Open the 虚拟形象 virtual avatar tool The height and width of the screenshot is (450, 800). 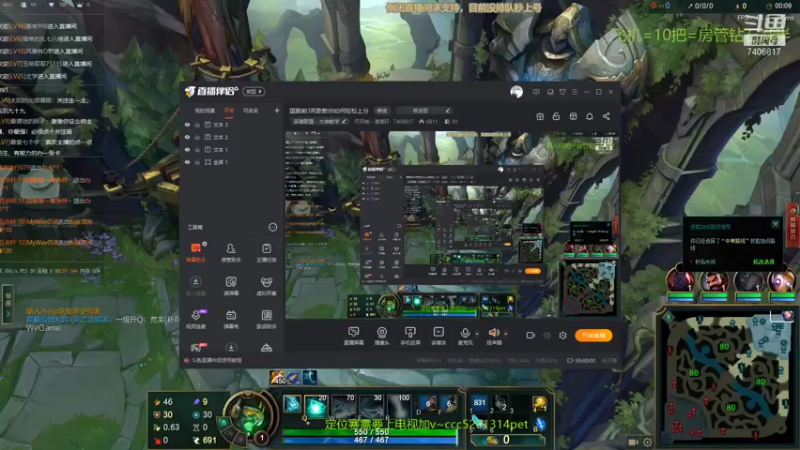point(266,286)
